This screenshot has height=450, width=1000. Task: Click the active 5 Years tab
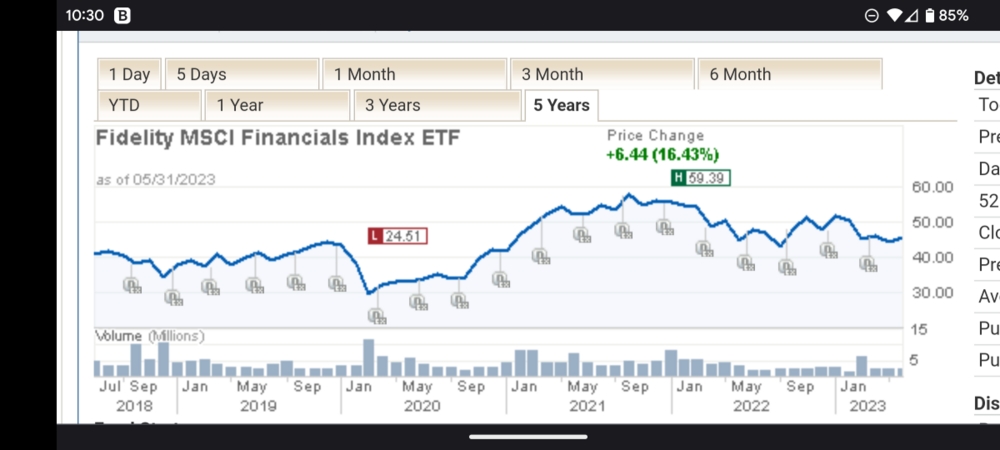pyautogui.click(x=561, y=105)
